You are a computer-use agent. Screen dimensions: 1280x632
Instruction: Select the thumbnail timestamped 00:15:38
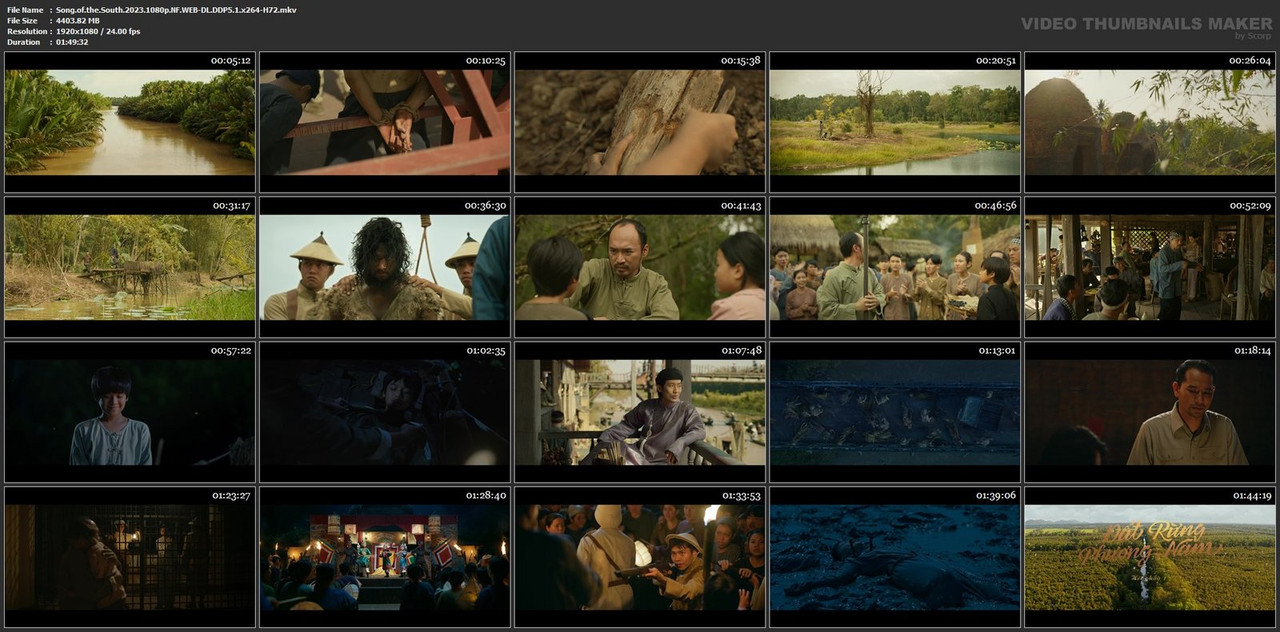point(640,122)
